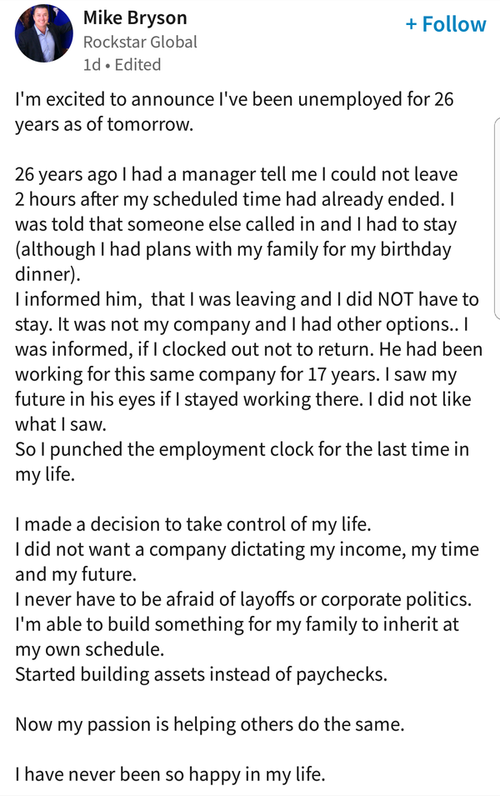Click the 'I have never been so happy' closing line
Viewport: 500px width, 796px height.
pyautogui.click(x=170, y=774)
